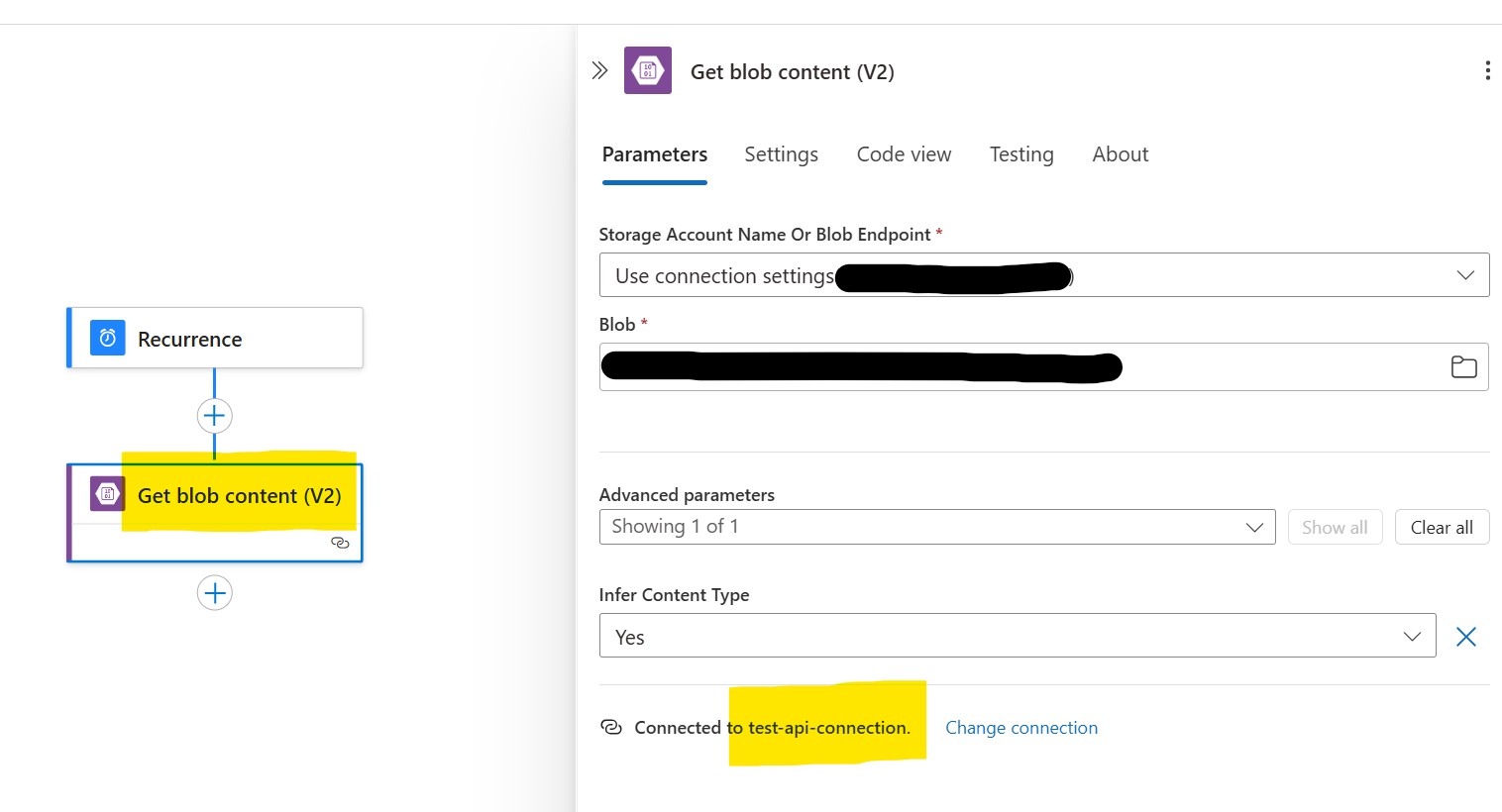Remove the Infer Content Type parameter
This screenshot has height=812, width=1502.
click(x=1466, y=637)
